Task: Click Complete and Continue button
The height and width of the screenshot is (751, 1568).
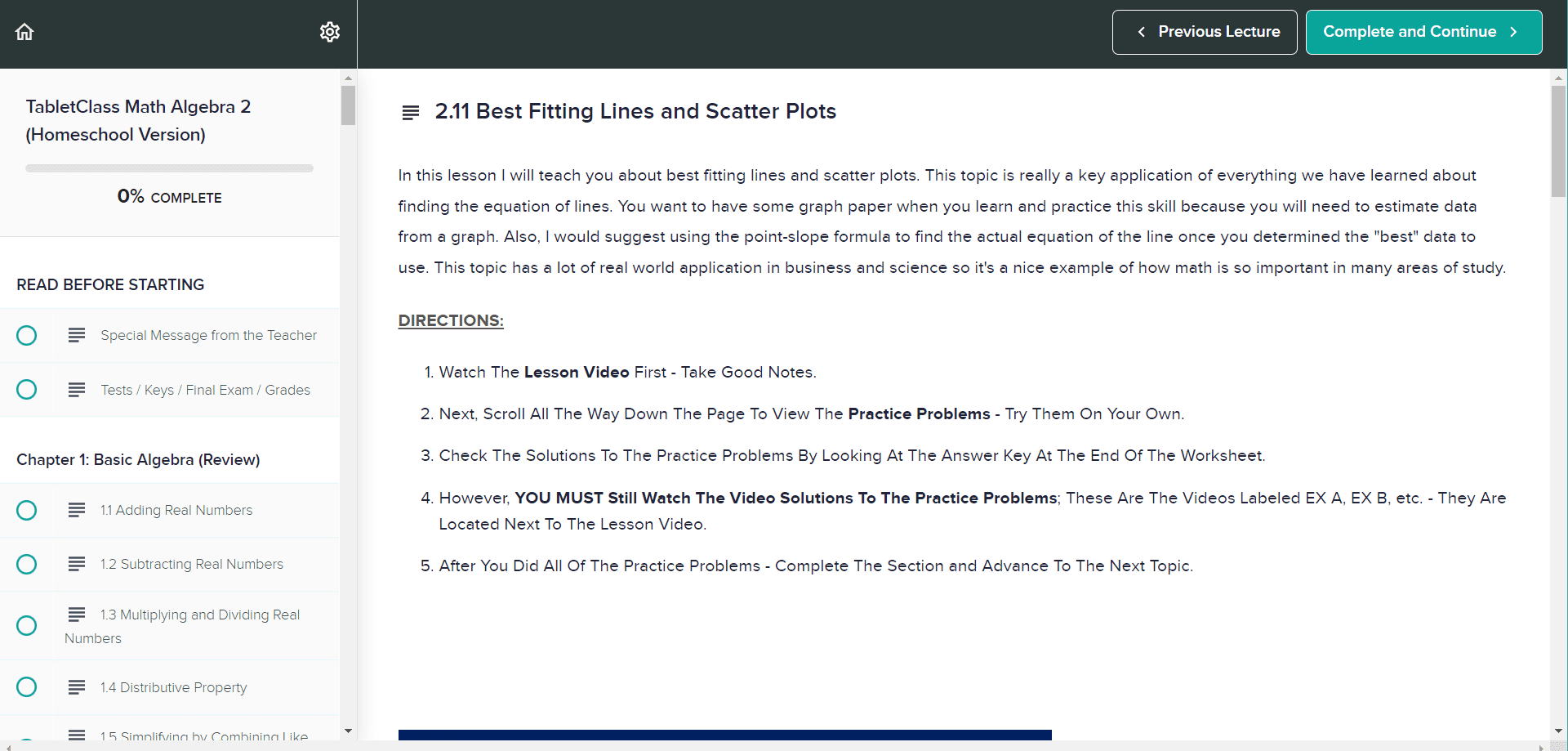Action: 1423,32
